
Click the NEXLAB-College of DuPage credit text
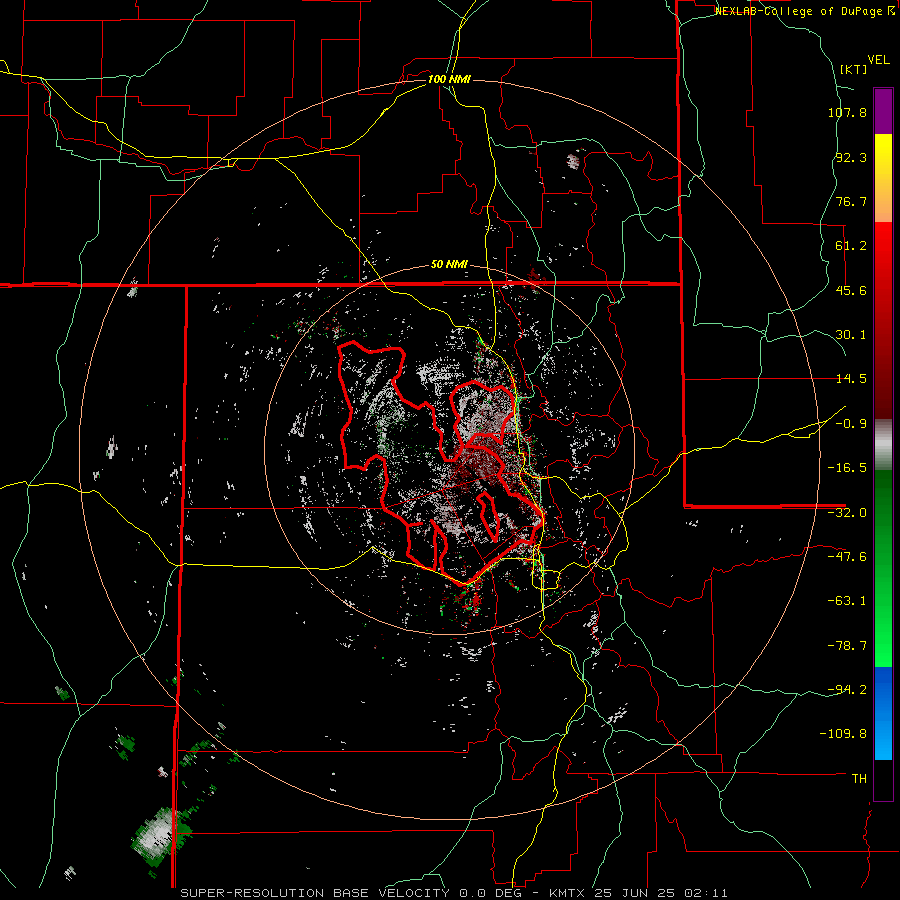pyautogui.click(x=805, y=11)
